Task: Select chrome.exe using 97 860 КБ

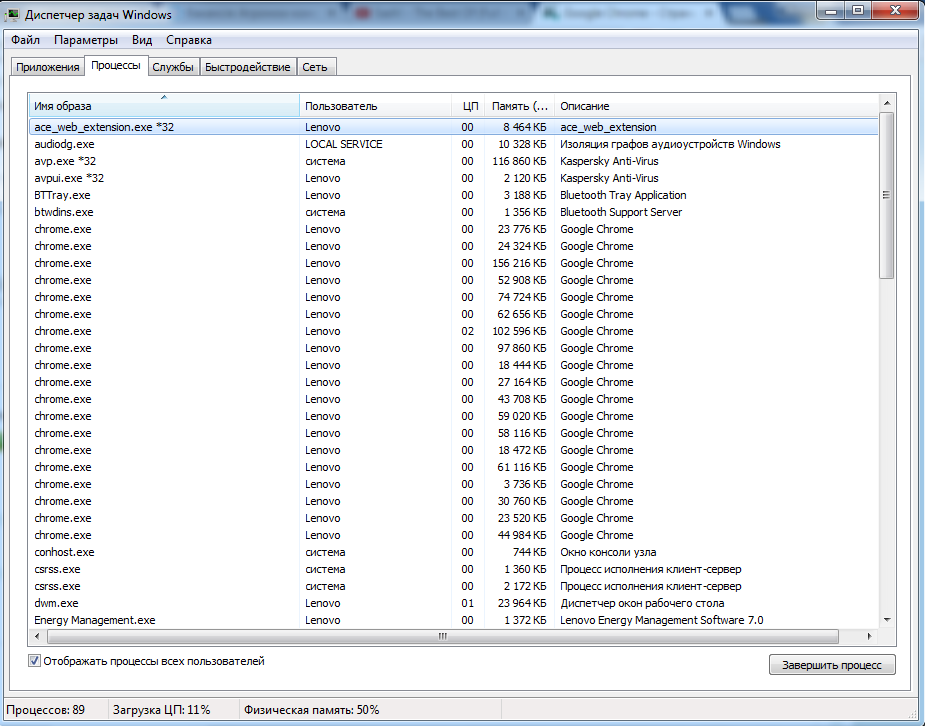Action: [x=453, y=348]
